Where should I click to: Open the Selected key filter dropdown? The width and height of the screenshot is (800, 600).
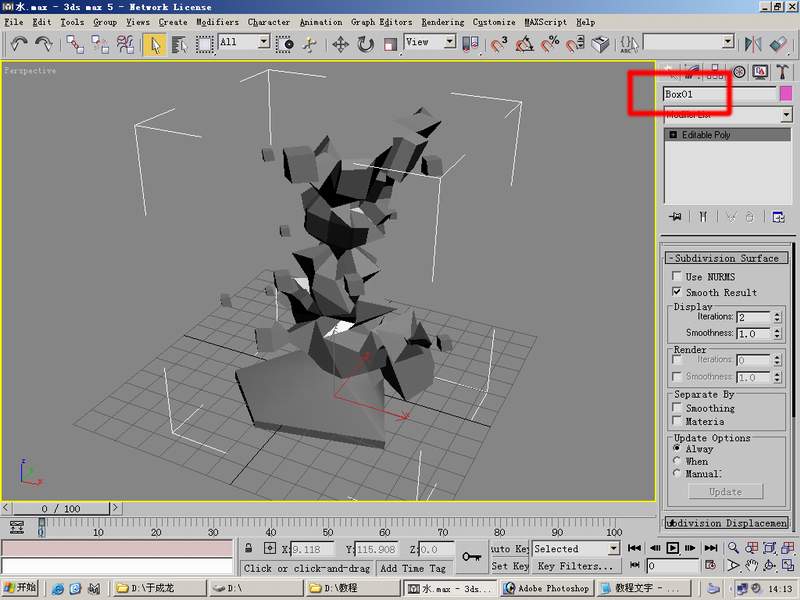[575, 549]
